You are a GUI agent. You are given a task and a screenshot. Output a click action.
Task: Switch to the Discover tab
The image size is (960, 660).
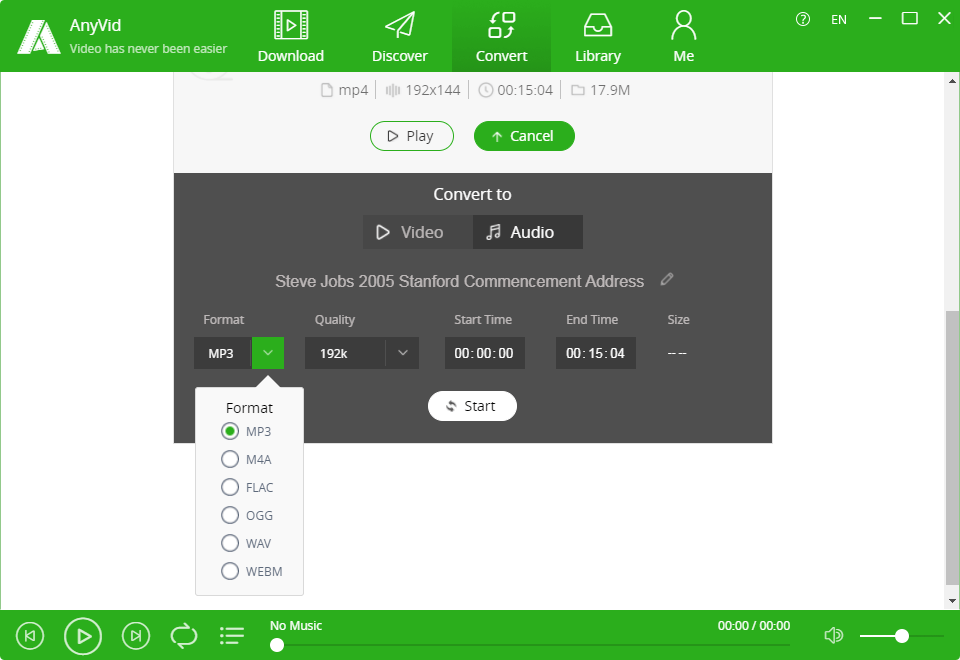tap(400, 37)
